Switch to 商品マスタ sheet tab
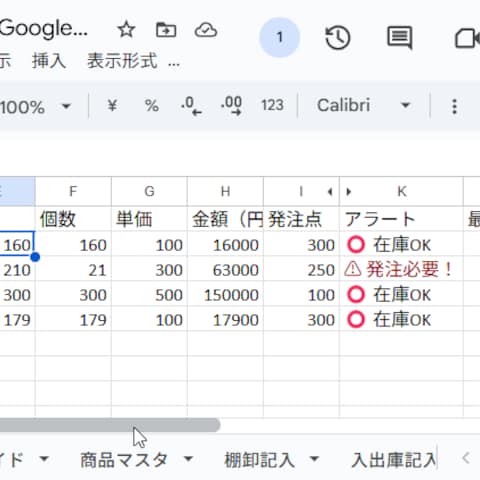Screen dimensions: 480x480 click(x=124, y=460)
